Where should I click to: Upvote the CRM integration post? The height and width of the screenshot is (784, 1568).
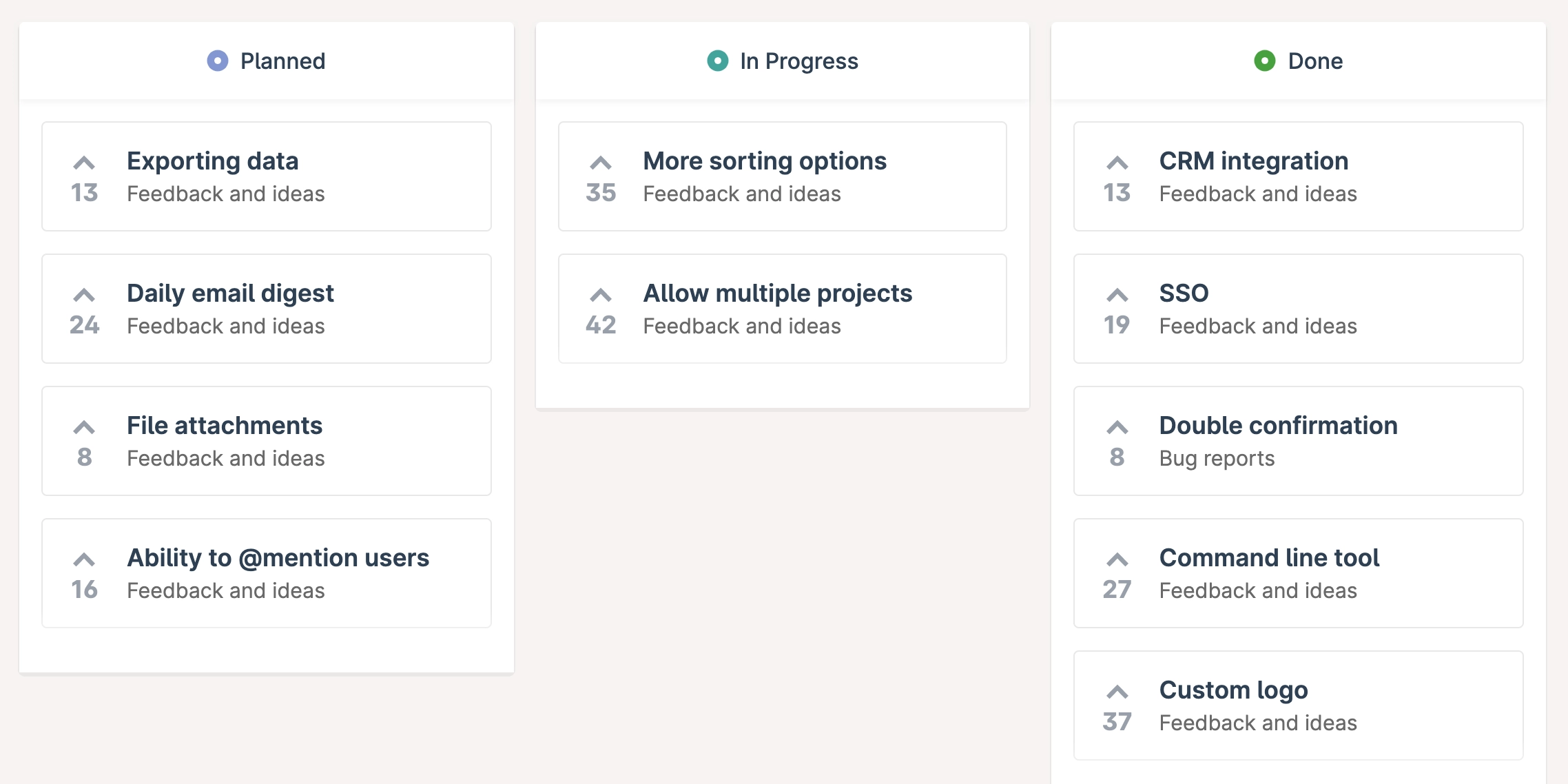click(1117, 164)
